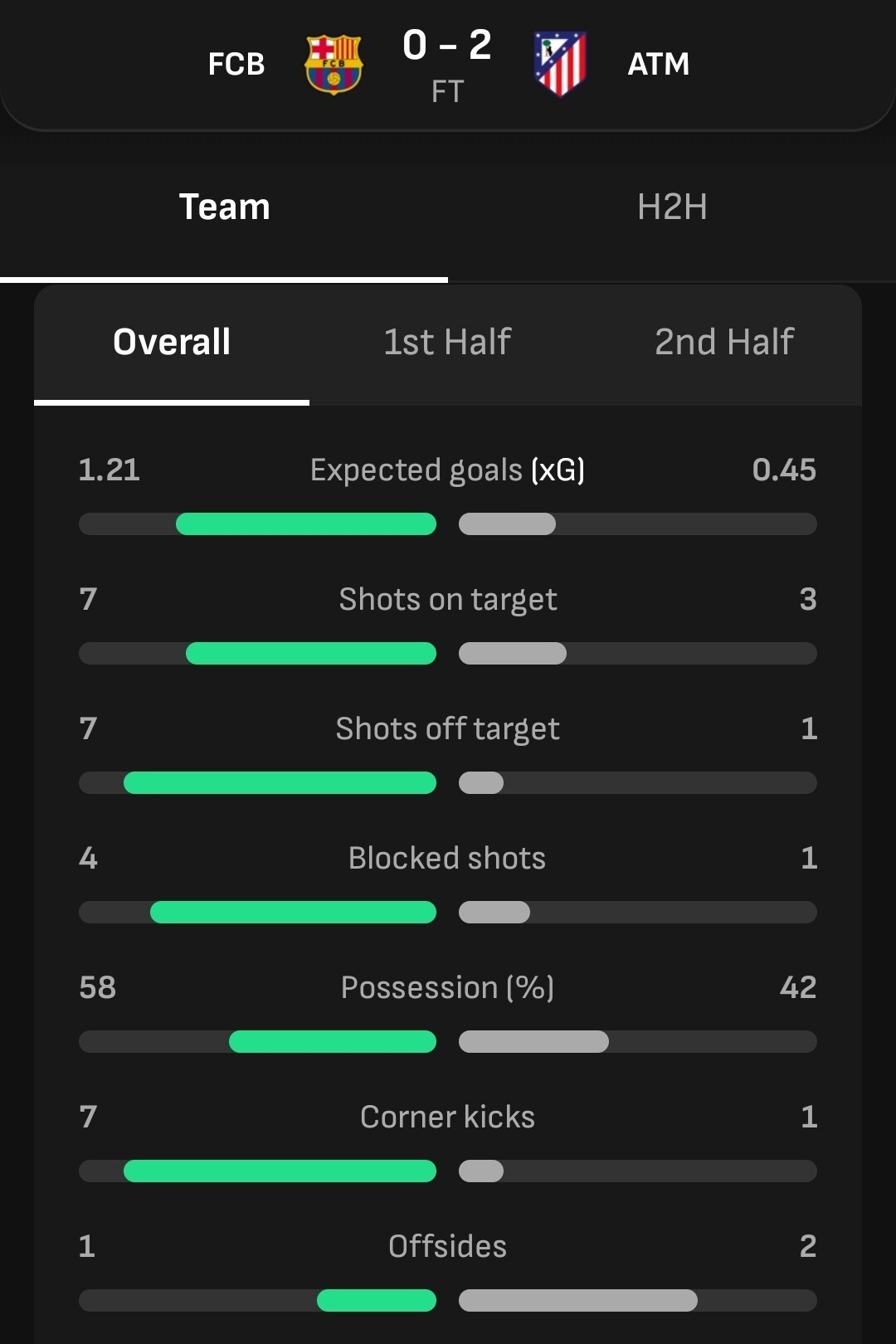Tap the ATM team name
Screen dimensions: 896x1344
click(x=658, y=64)
